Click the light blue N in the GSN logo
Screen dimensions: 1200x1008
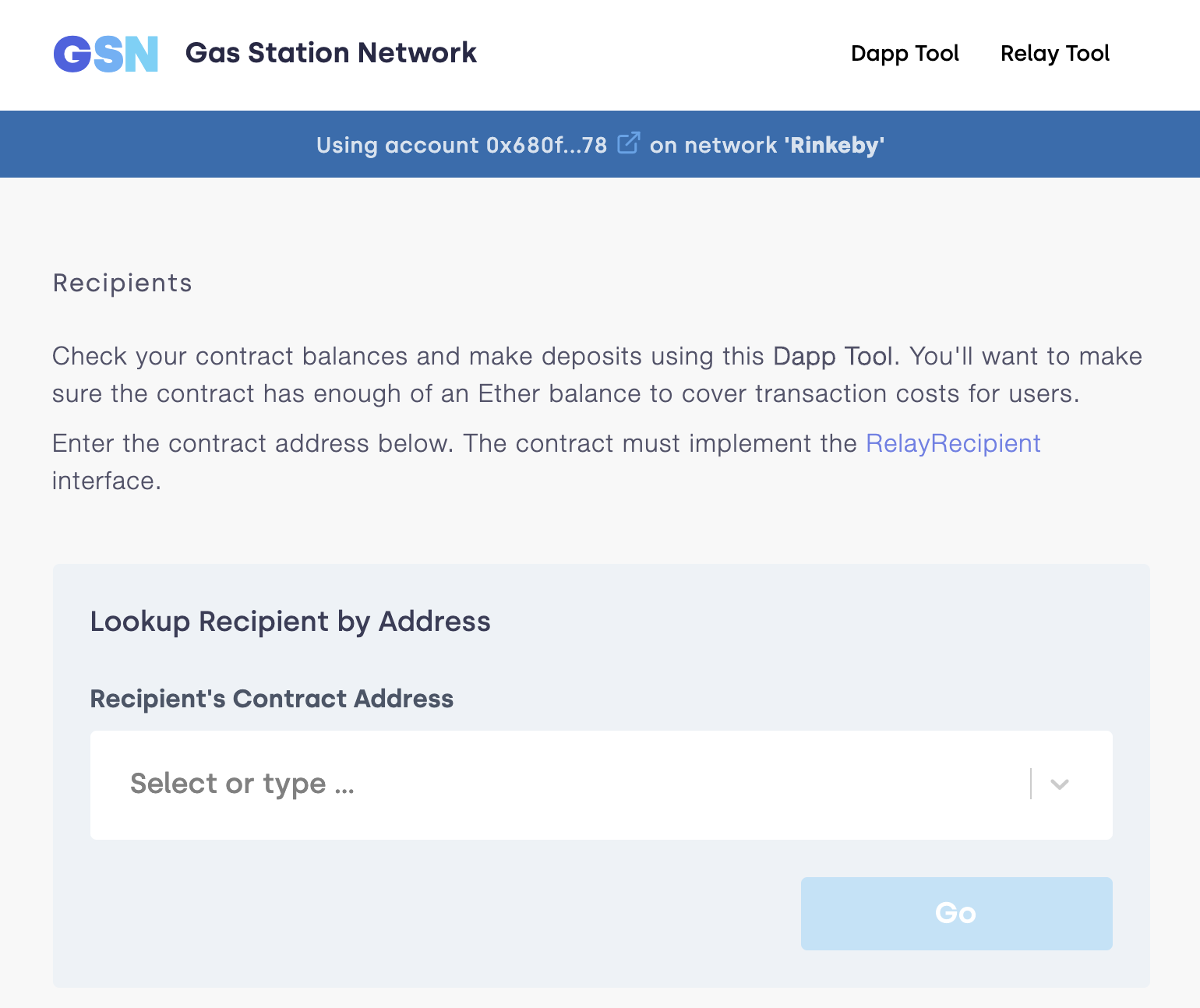[140, 53]
